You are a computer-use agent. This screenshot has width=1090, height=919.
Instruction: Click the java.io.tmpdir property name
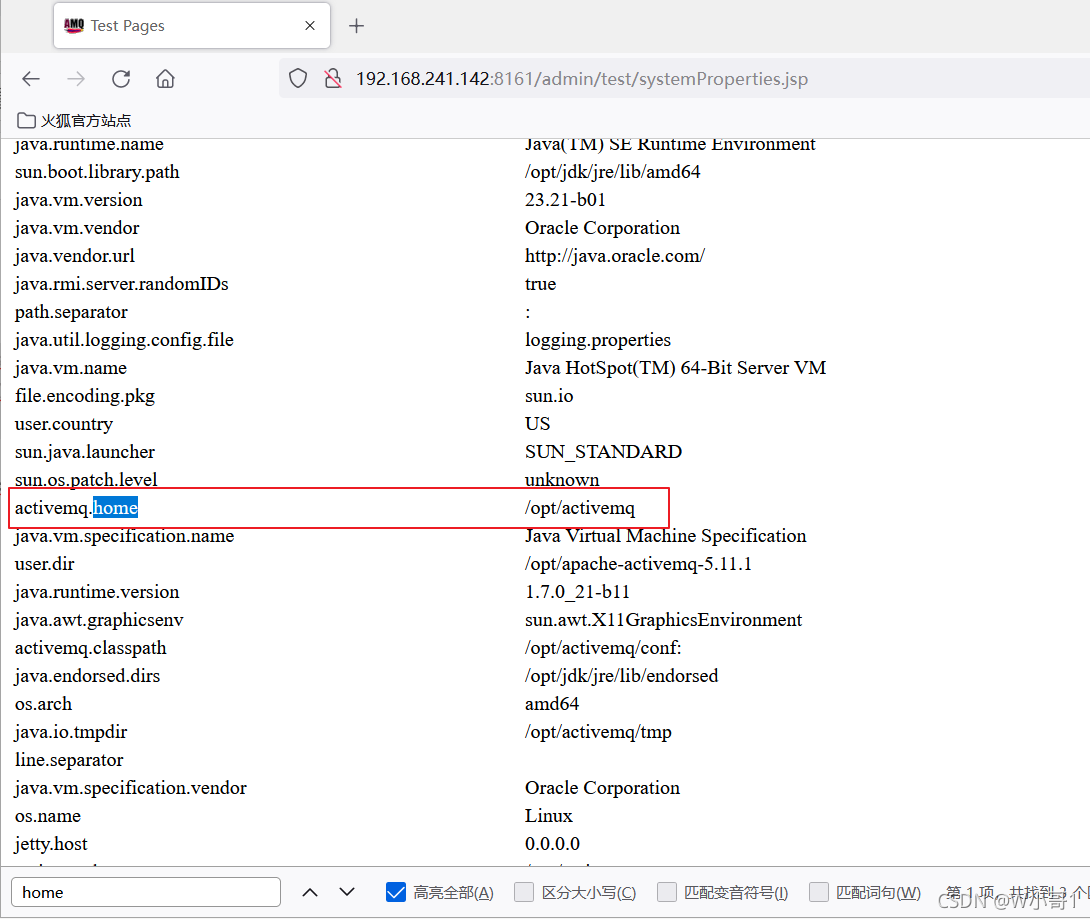[x=71, y=732]
